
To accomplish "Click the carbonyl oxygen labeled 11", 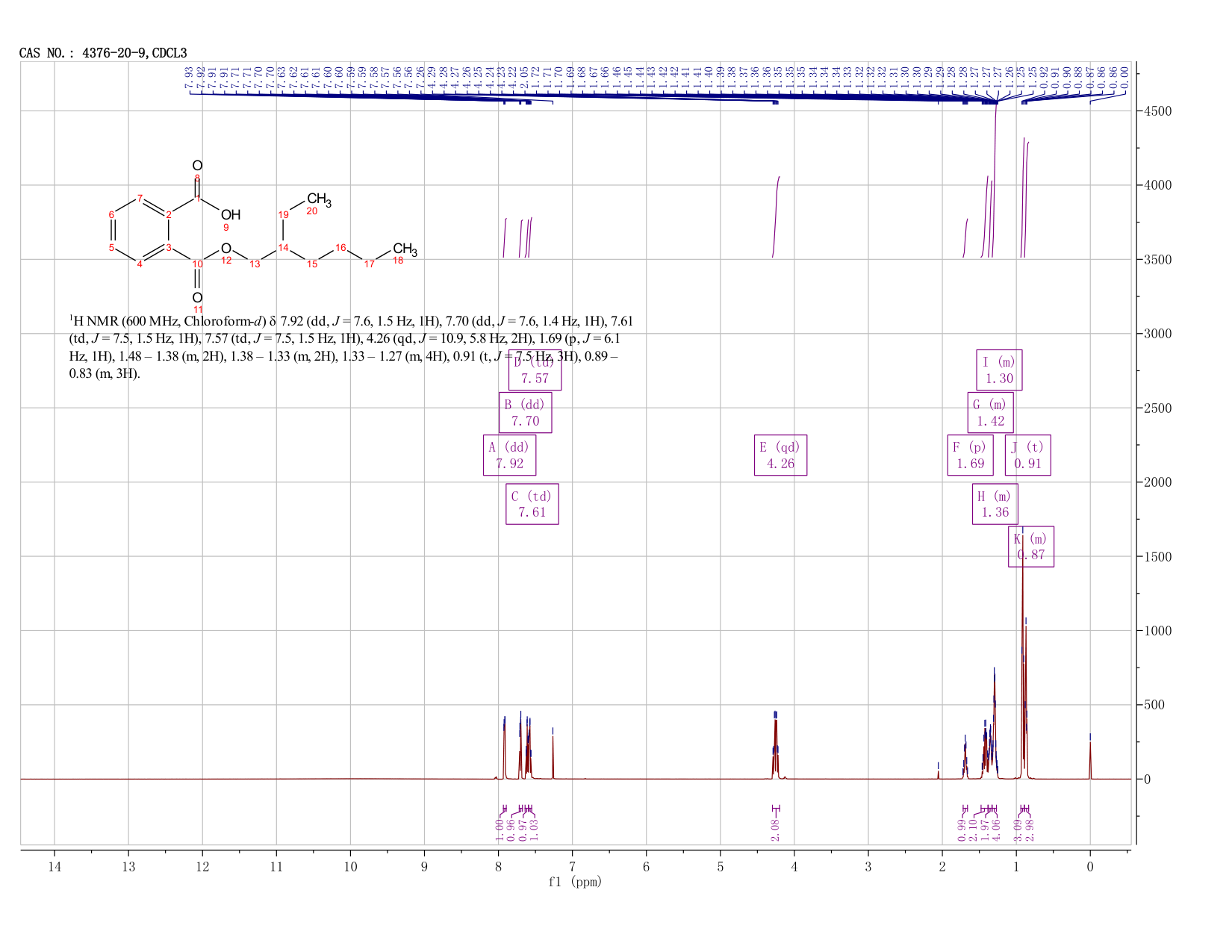I will (197, 297).
